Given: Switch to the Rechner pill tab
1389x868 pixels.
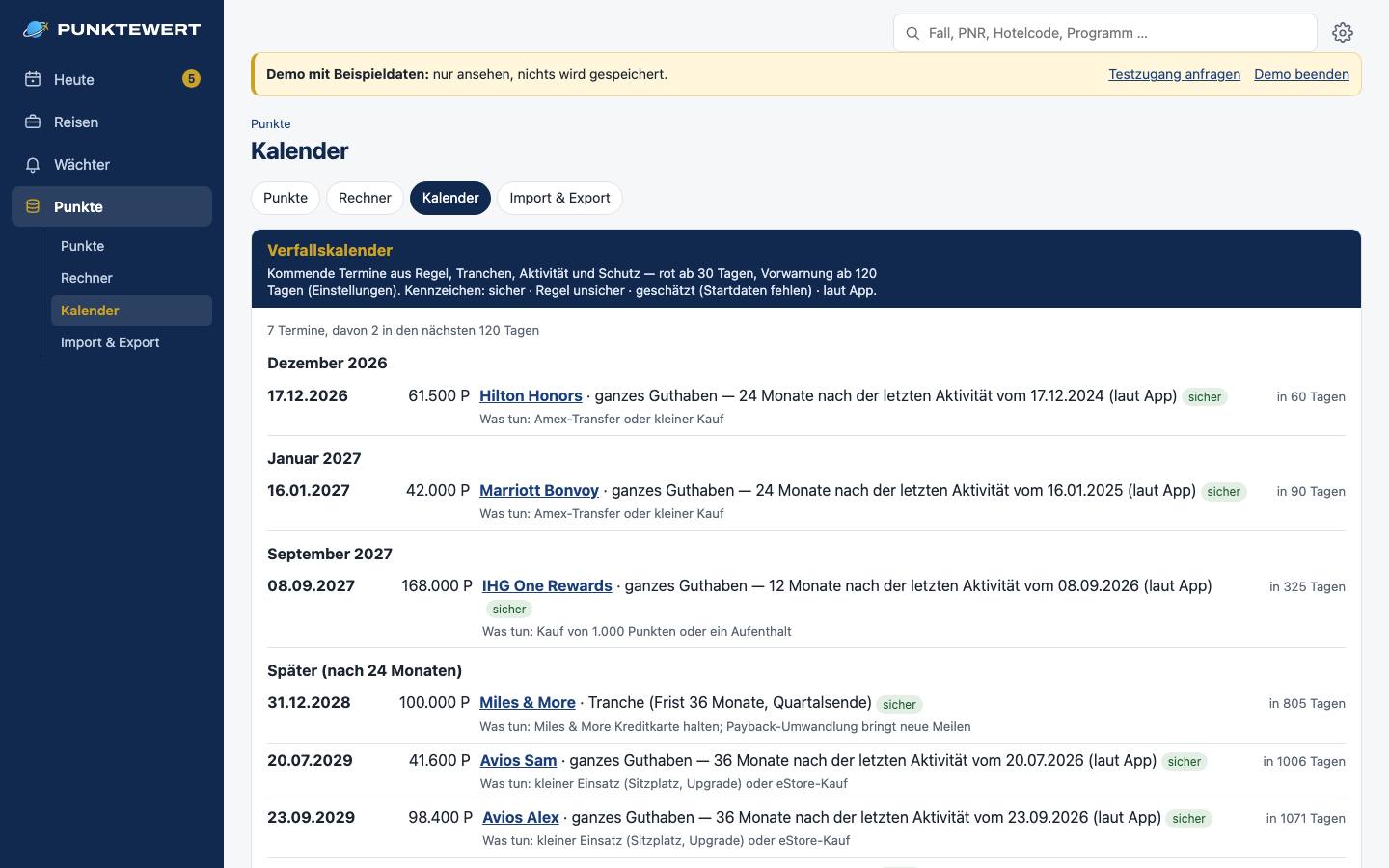Looking at the screenshot, I should click(x=365, y=198).
